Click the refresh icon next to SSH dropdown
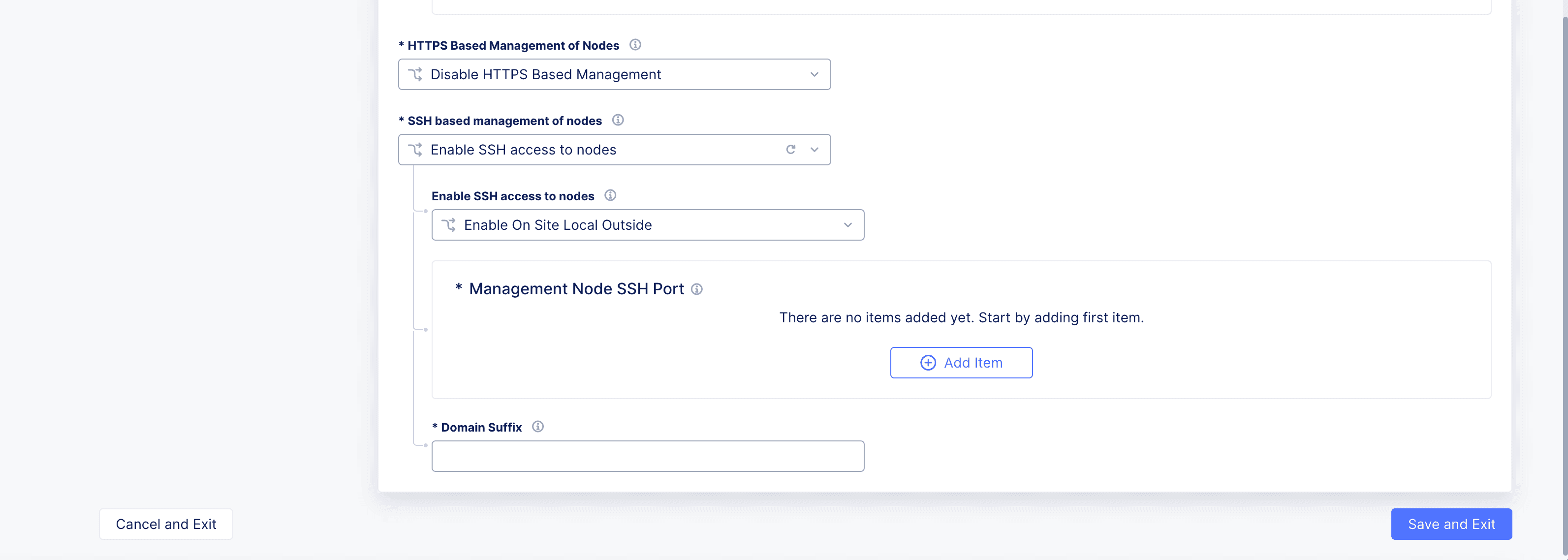Image resolution: width=1568 pixels, height=560 pixels. [x=792, y=149]
